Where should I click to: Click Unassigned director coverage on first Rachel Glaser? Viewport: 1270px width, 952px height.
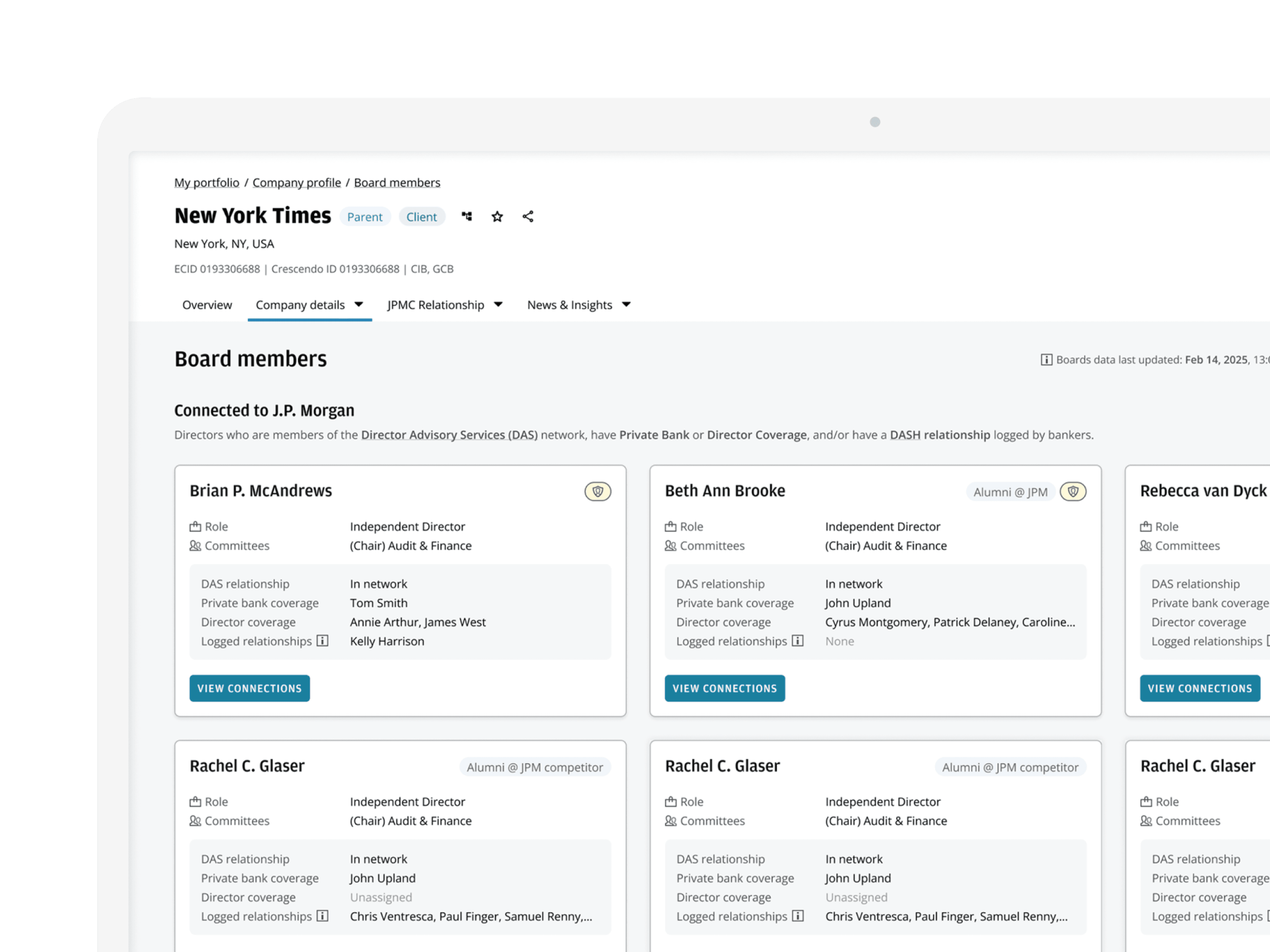tap(381, 897)
